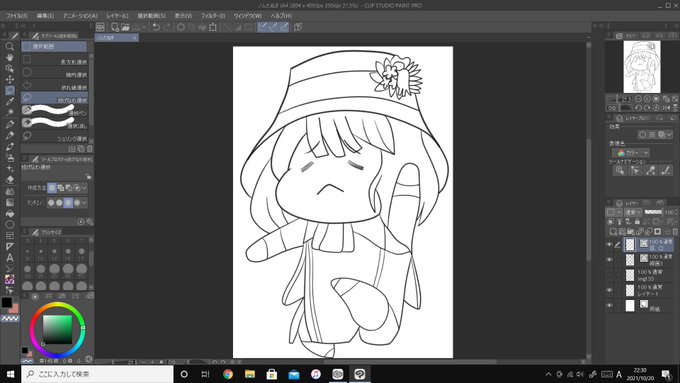Select the Zoom magnifier tool
Screen dimensions: 680x383
(10, 46)
